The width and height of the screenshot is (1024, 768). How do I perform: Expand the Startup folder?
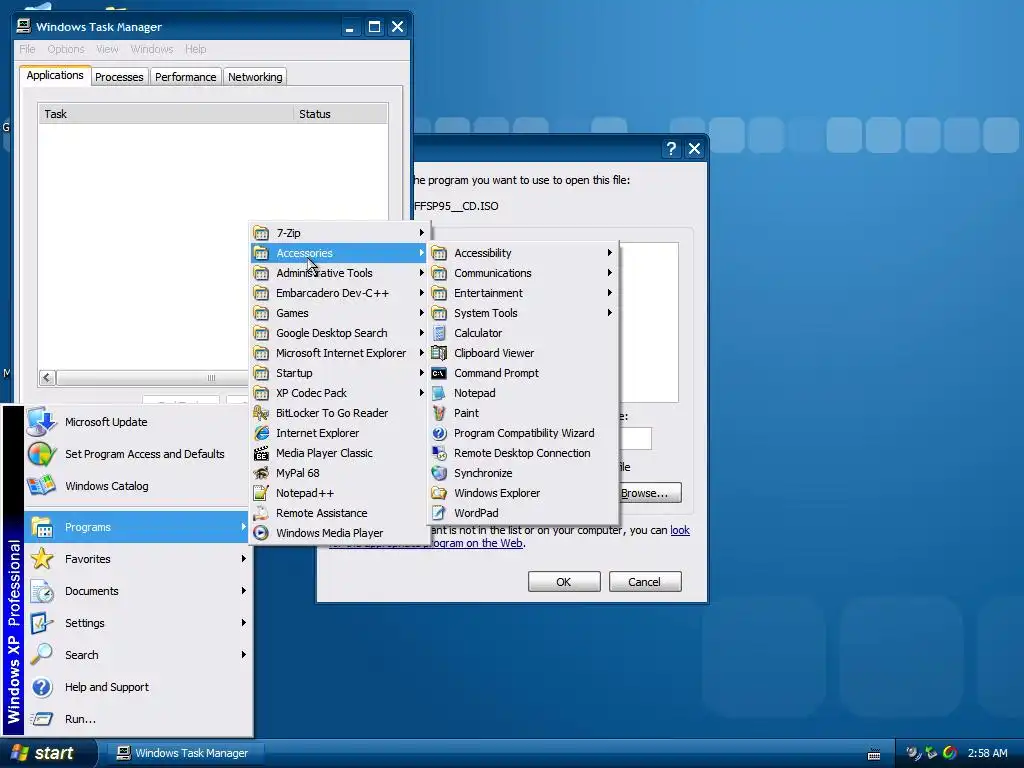[x=339, y=373]
